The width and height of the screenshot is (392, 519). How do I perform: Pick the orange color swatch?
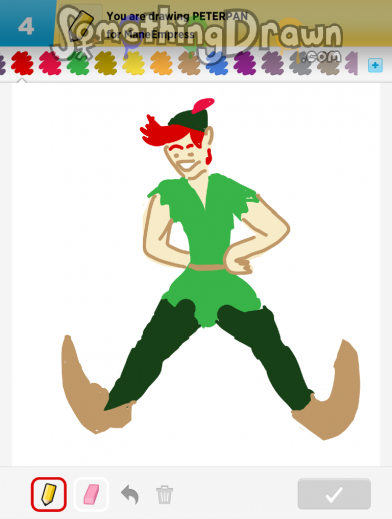[x=161, y=63]
